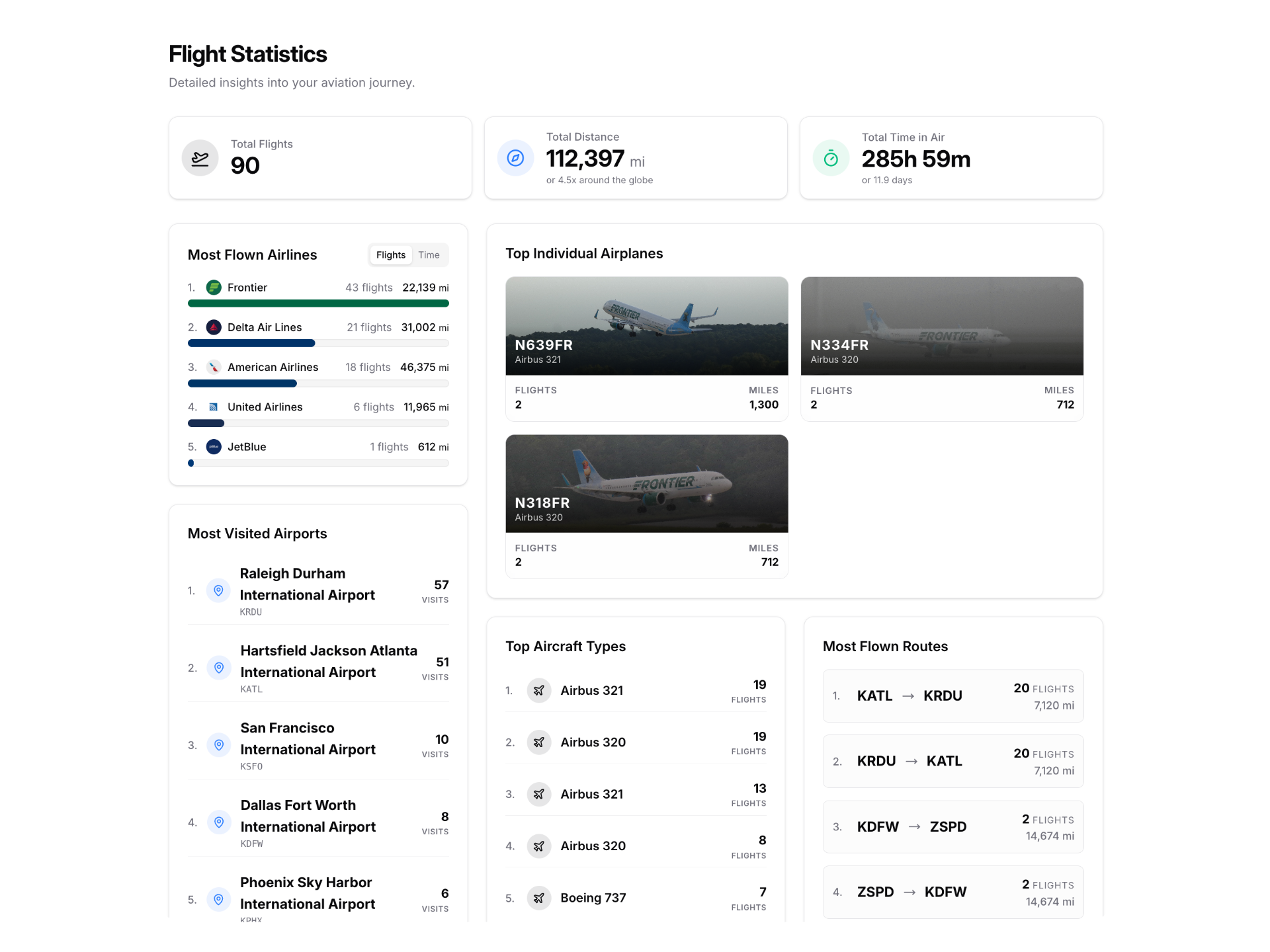
Task: Click the KSFO airport code label
Action: (x=251, y=767)
